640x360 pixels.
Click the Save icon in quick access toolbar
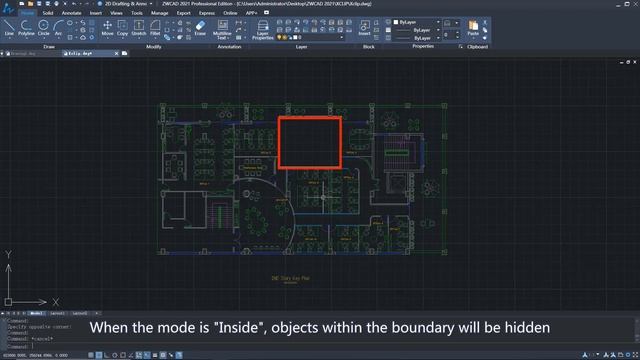pyautogui.click(x=39, y=4)
